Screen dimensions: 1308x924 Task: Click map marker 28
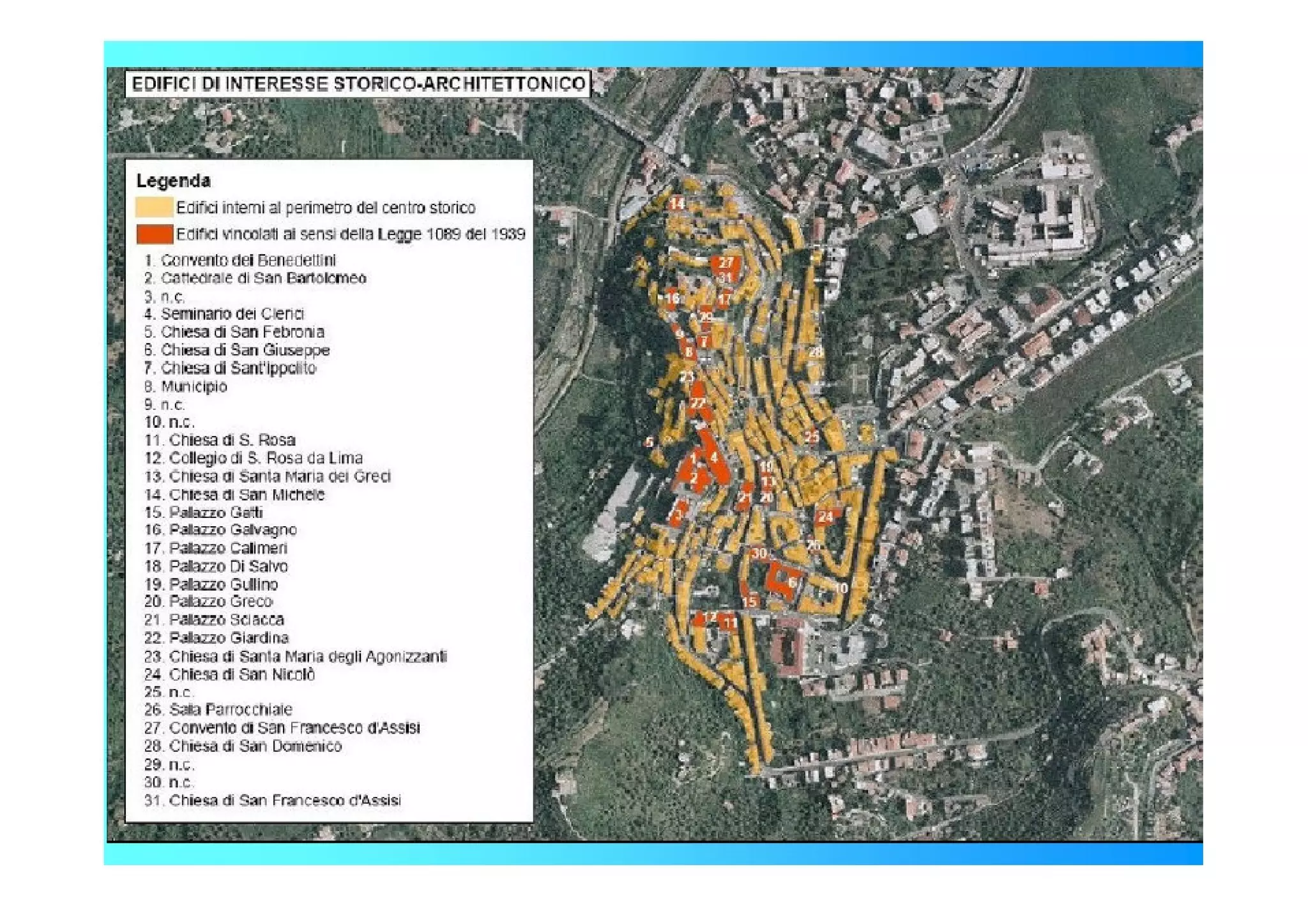click(816, 352)
